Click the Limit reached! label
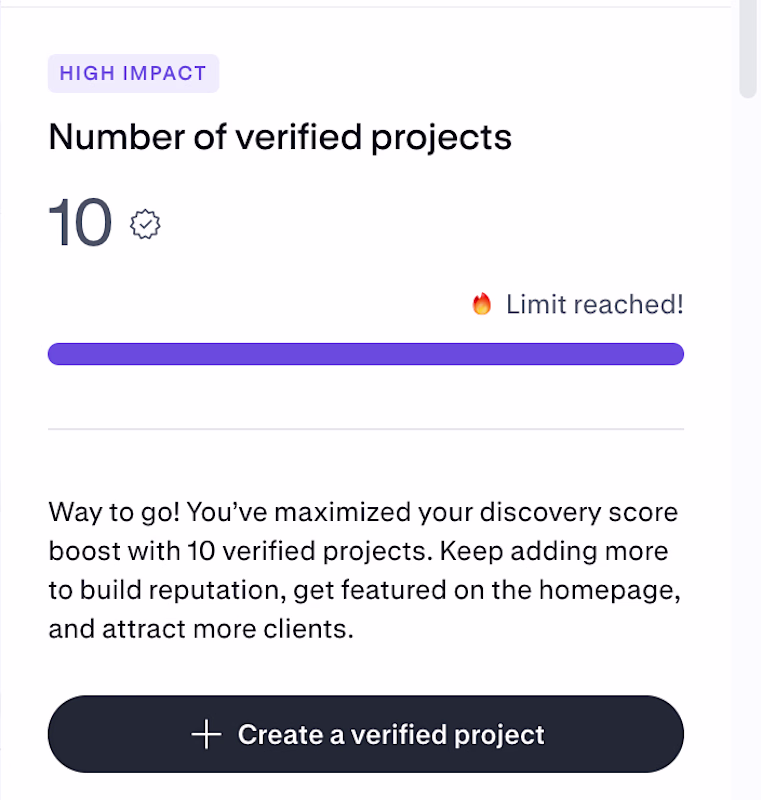Image resolution: width=761 pixels, height=800 pixels. (594, 304)
